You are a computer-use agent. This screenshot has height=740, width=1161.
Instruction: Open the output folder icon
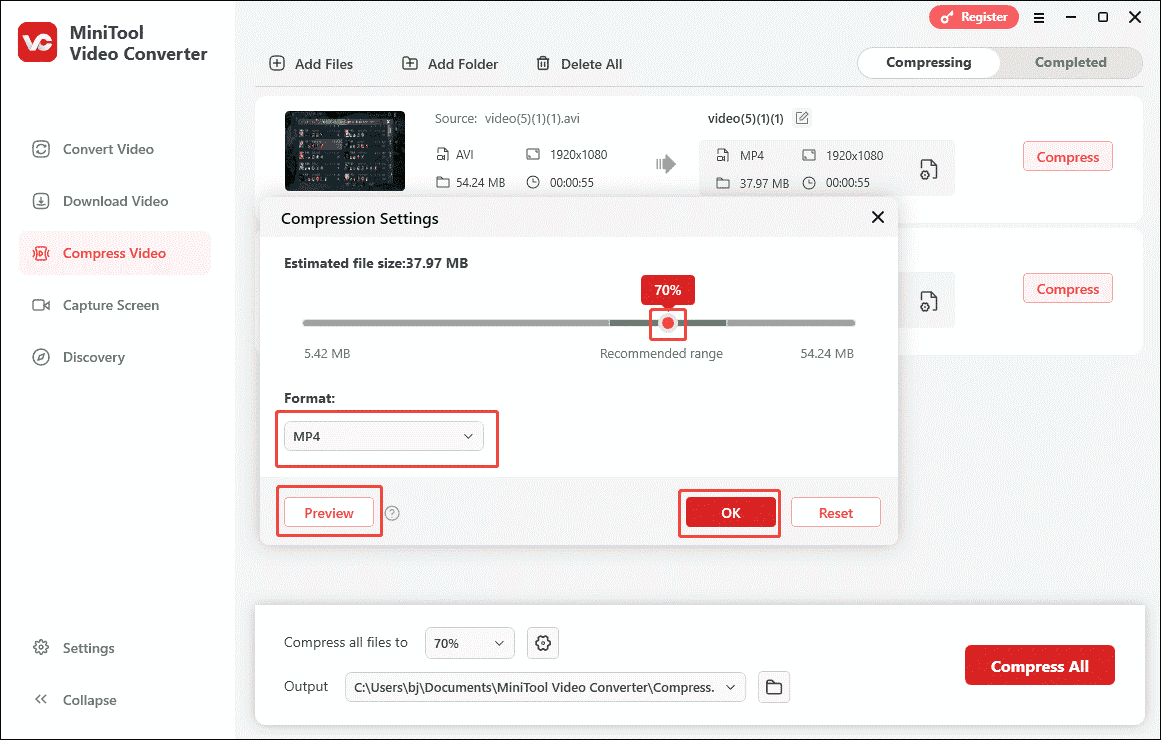pyautogui.click(x=774, y=687)
